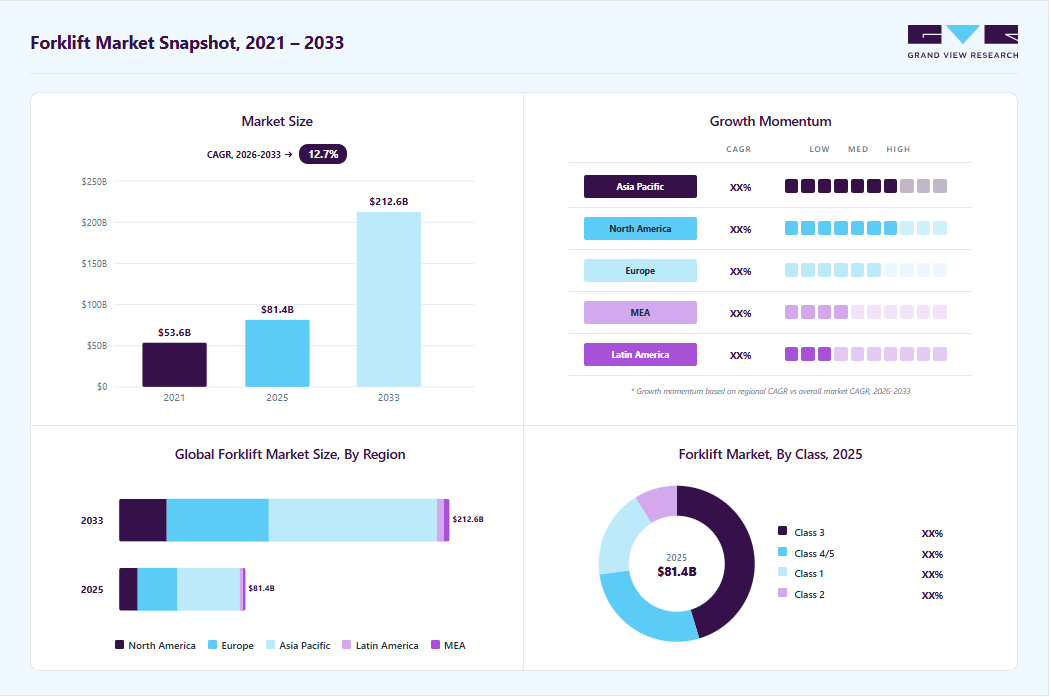Select the Europe region label
Screen dimensions: 1051x697
point(640,271)
